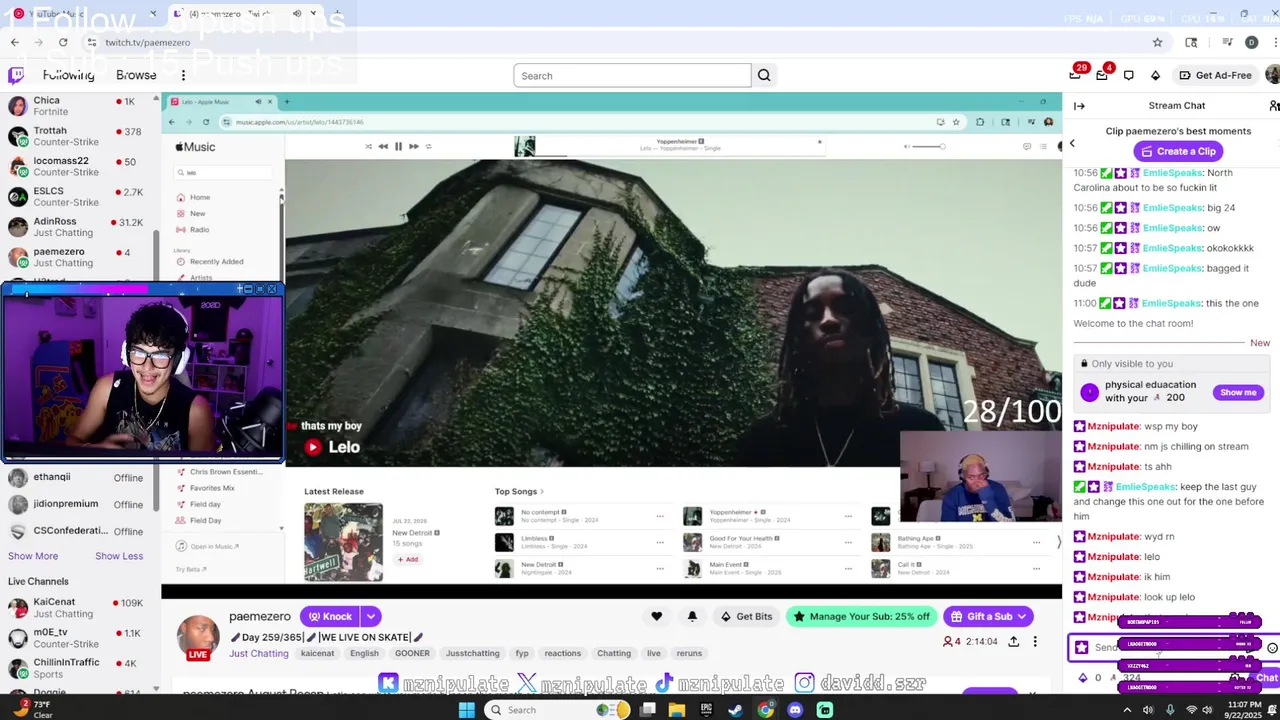Open the AdinRoss channel in sidebar
Screen dimensions: 1280x720
tap(78, 227)
